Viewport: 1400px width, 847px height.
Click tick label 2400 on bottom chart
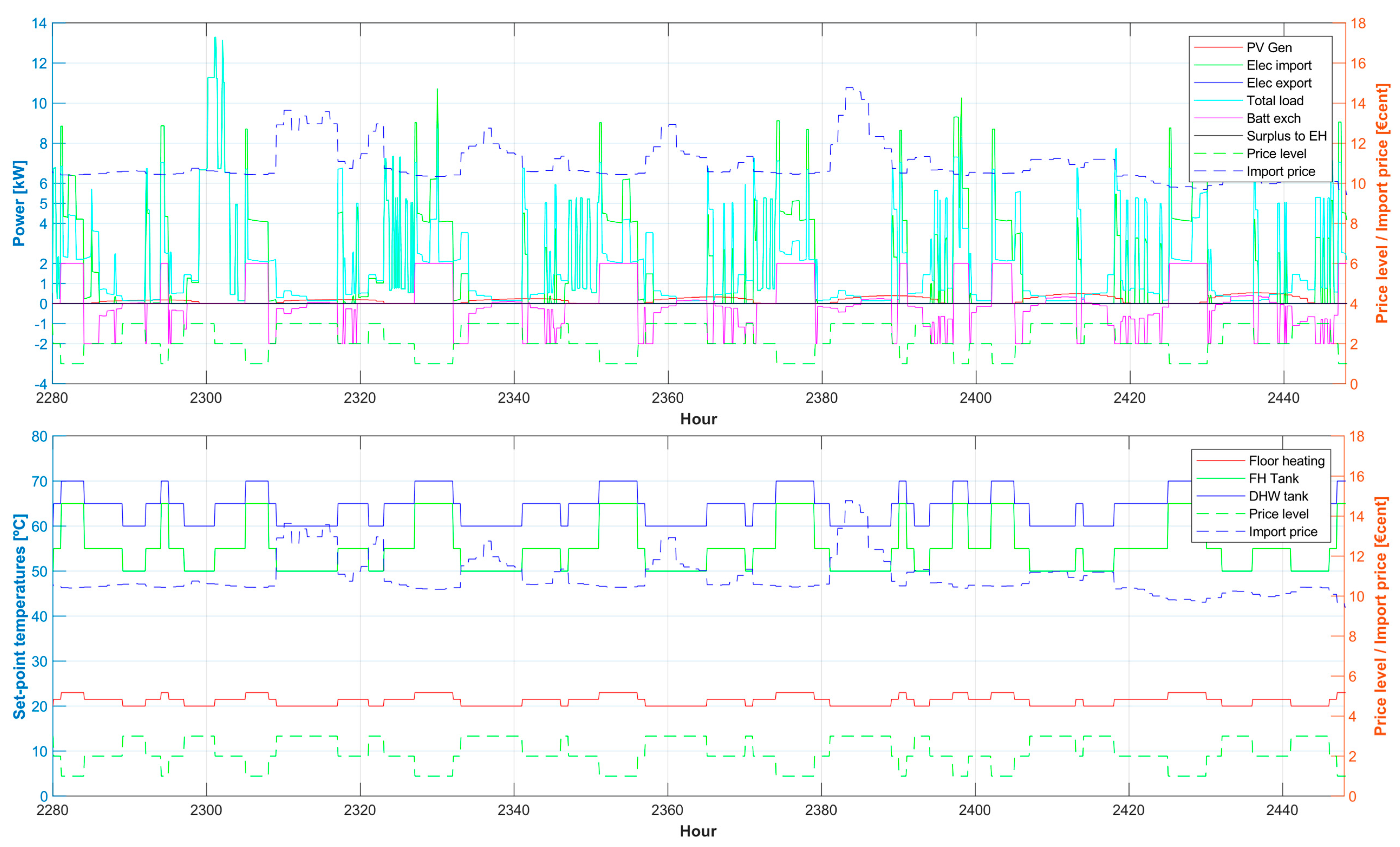[x=974, y=810]
